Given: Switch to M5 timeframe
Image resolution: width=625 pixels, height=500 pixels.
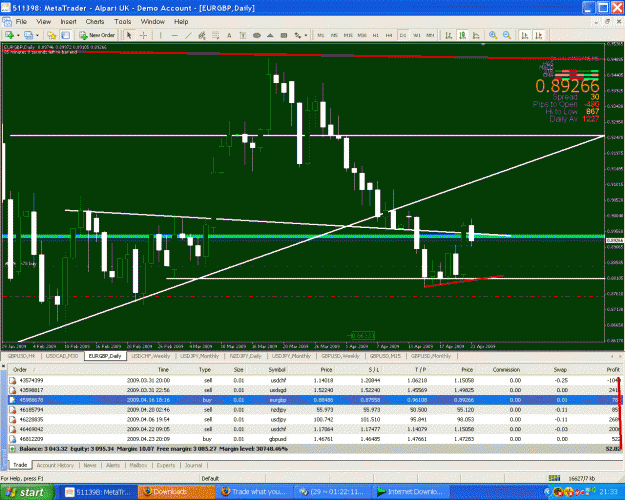Looking at the screenshot, I should click(x=334, y=35).
